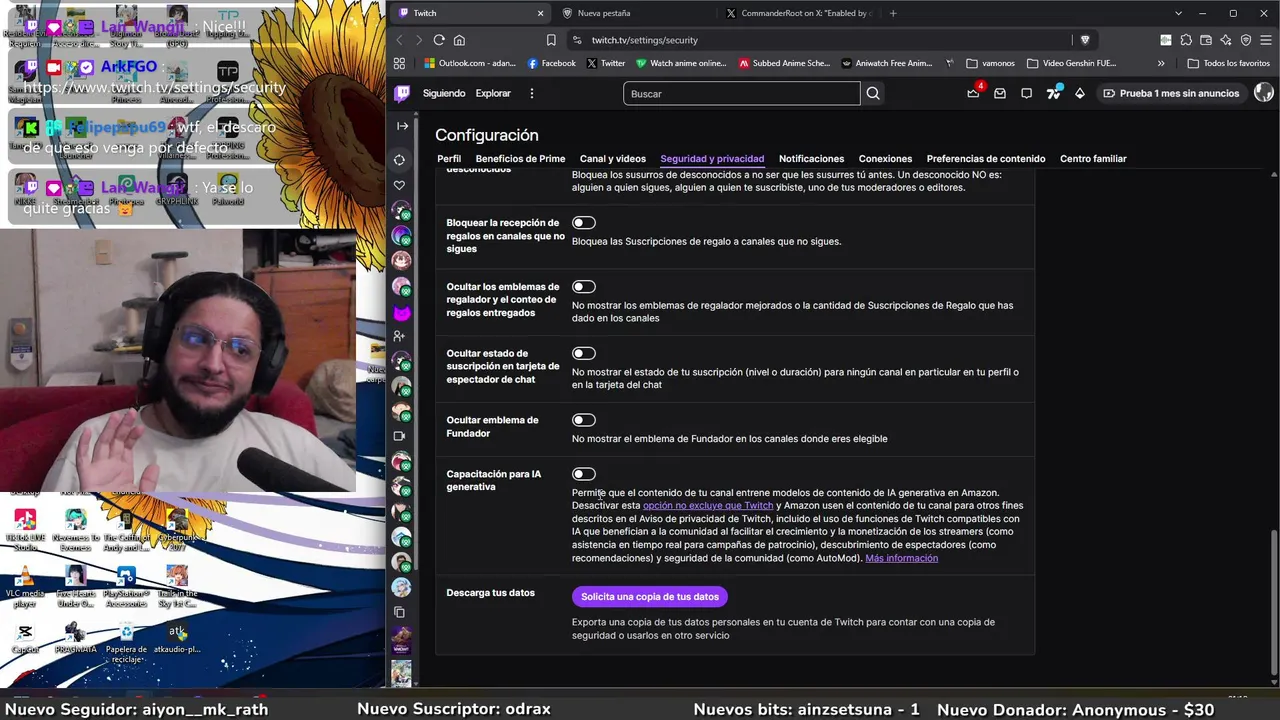Click the Twitch Buscar search field
This screenshot has width=1280, height=720.
pyautogui.click(x=741, y=94)
